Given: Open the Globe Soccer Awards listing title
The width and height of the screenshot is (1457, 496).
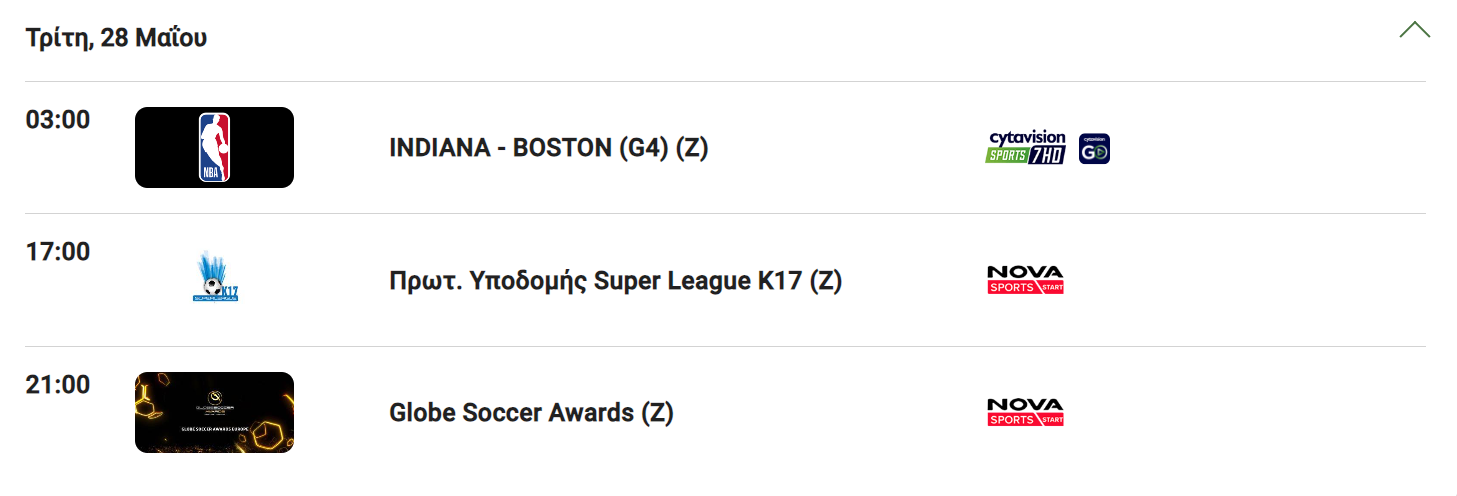Looking at the screenshot, I should 531,413.
